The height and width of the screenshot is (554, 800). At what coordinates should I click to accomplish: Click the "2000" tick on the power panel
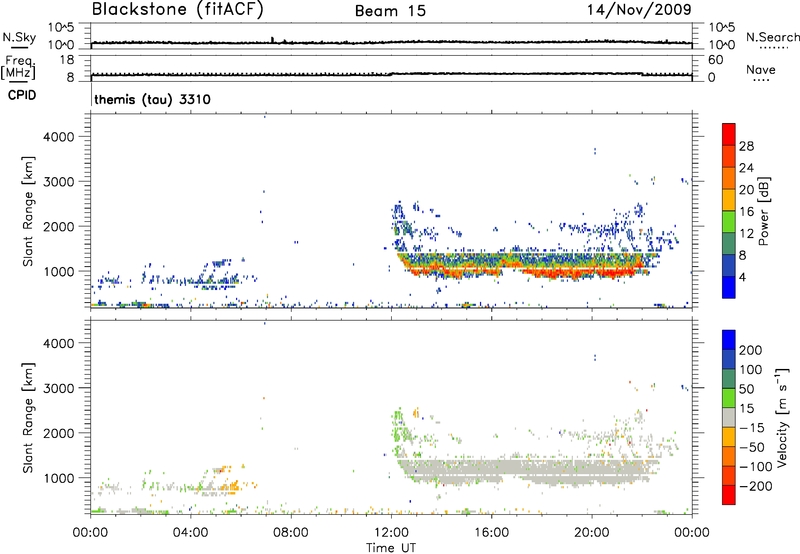coord(58,226)
